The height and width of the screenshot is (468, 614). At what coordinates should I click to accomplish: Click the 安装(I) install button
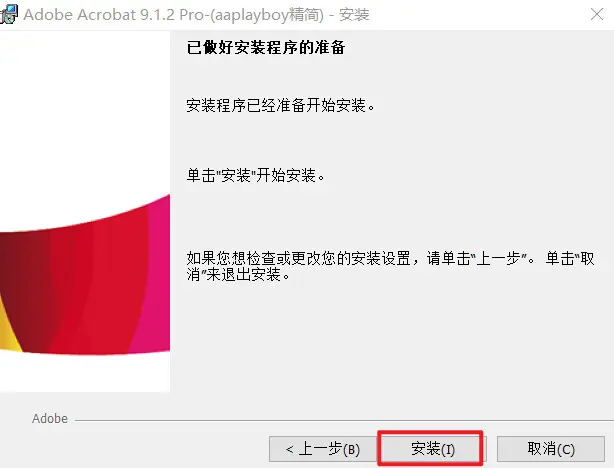coord(432,449)
